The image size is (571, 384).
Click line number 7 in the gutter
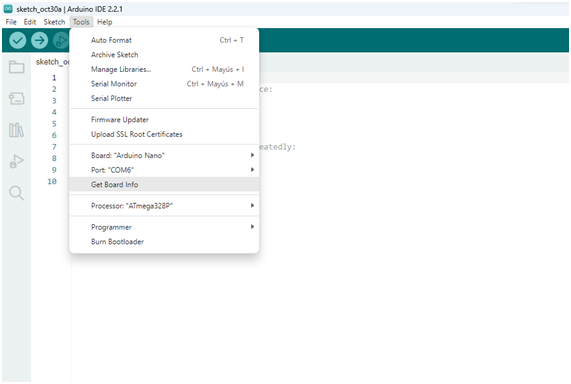54,147
